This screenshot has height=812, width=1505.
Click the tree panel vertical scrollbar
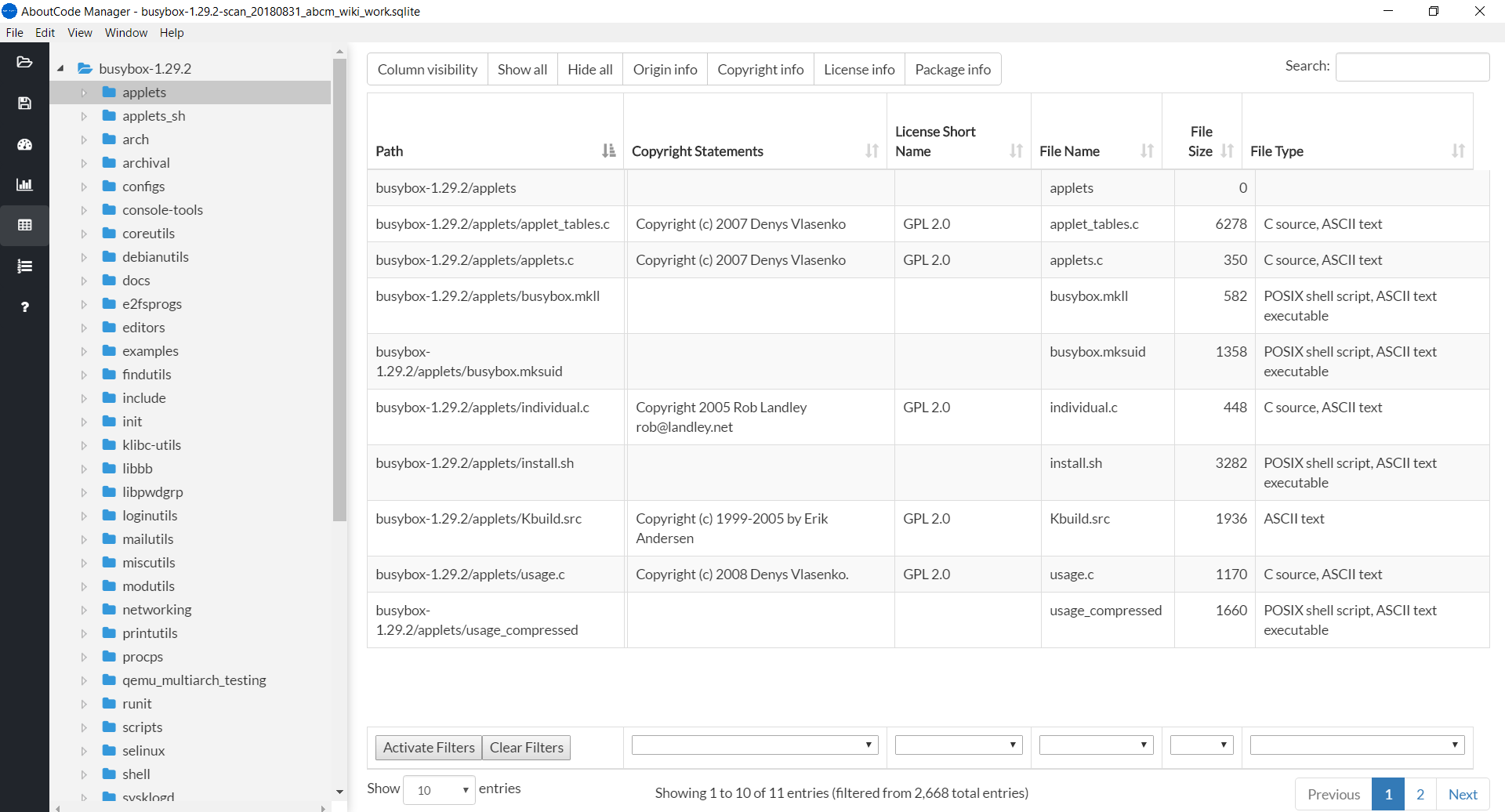[x=339, y=290]
